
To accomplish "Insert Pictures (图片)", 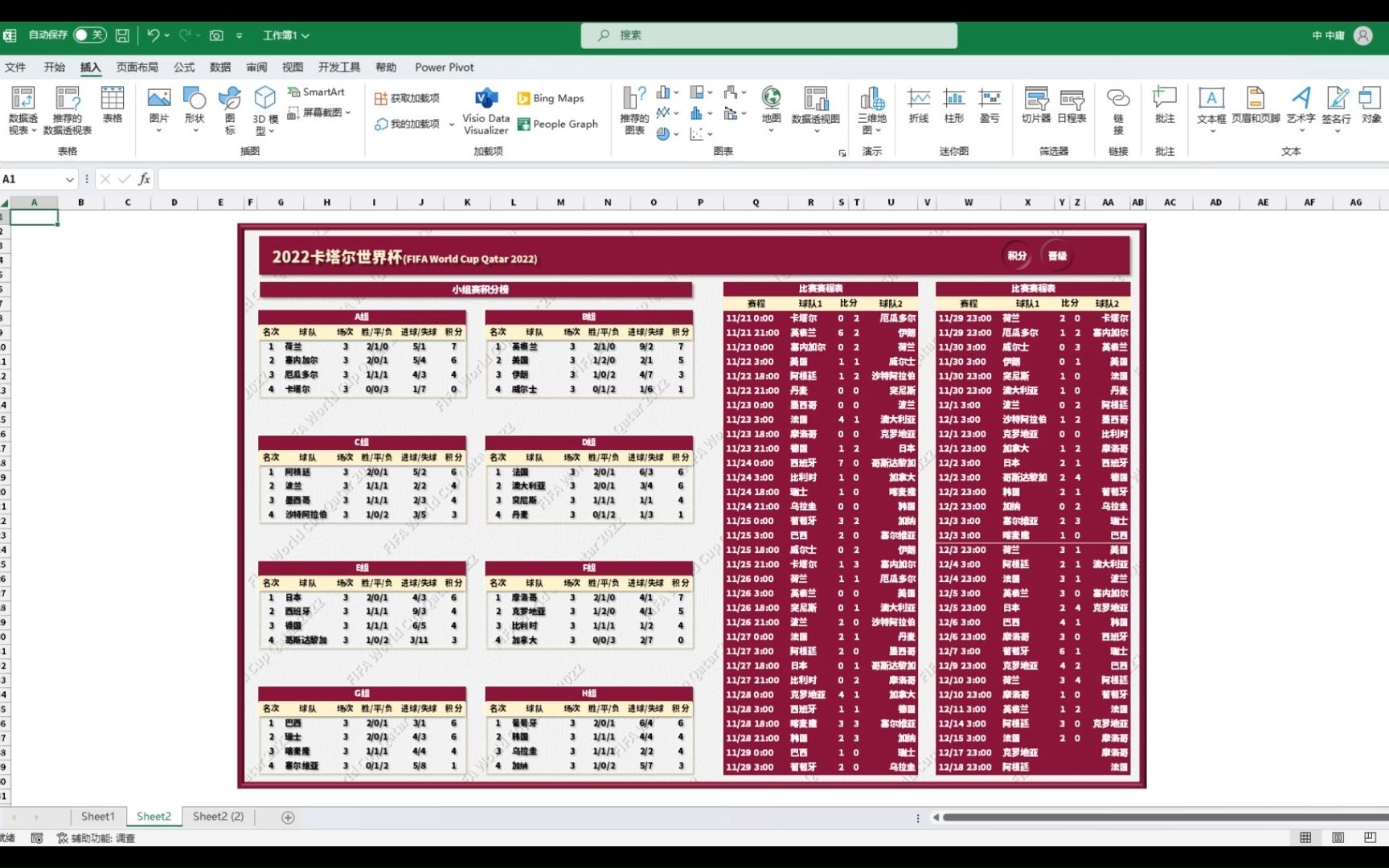I will click(x=159, y=110).
